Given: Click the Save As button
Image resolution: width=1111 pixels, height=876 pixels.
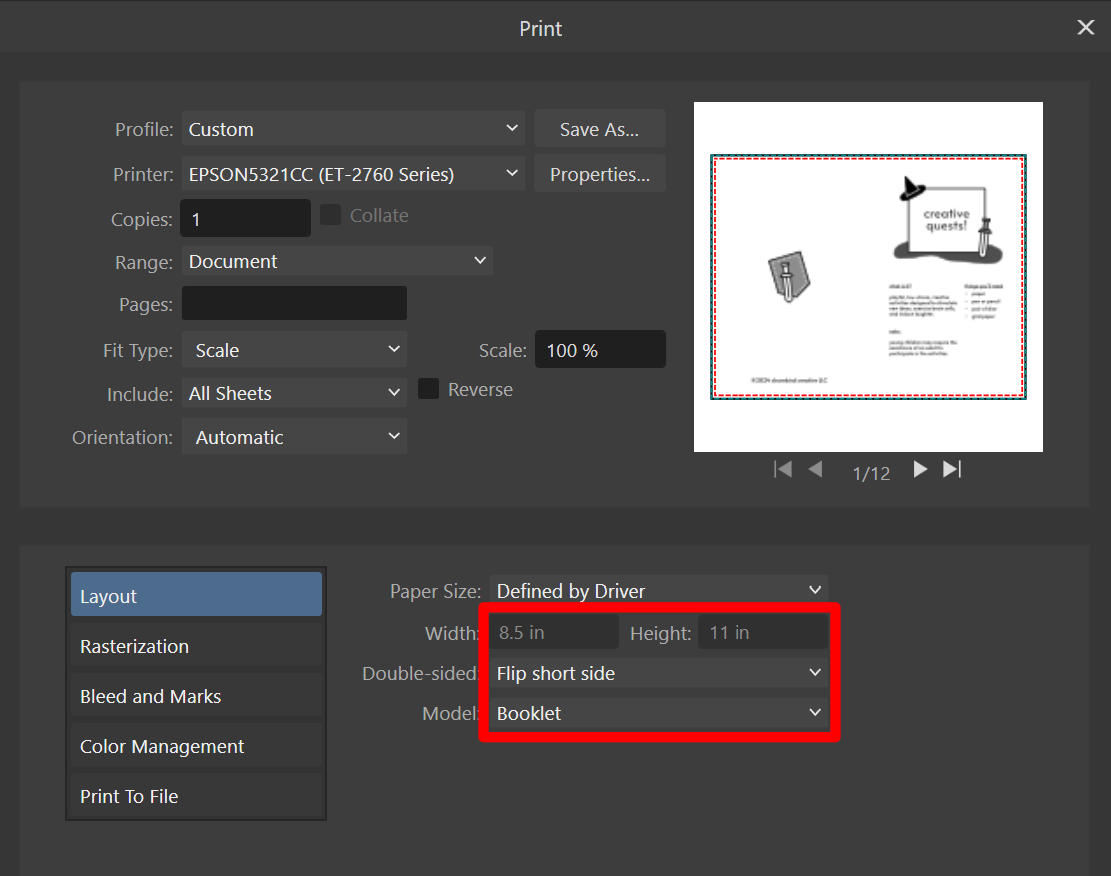Looking at the screenshot, I should coord(599,128).
